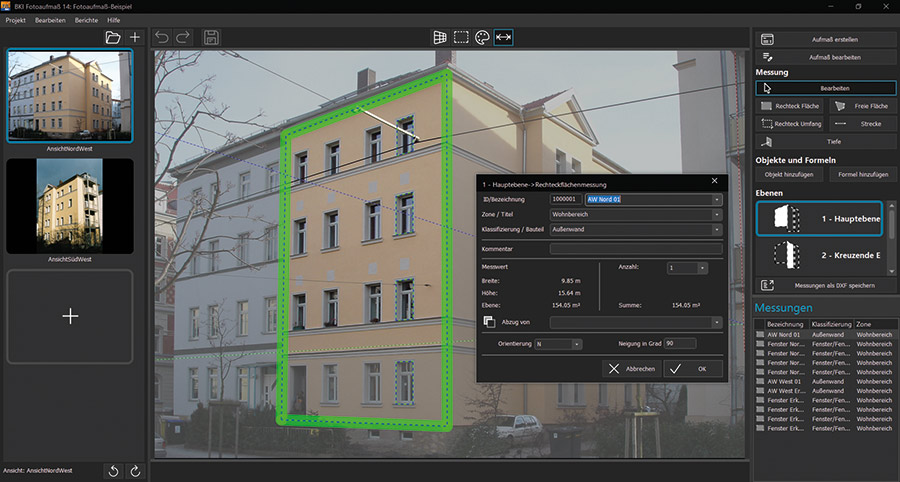Click the save diskette icon
The width and height of the screenshot is (900, 482).
tap(211, 38)
